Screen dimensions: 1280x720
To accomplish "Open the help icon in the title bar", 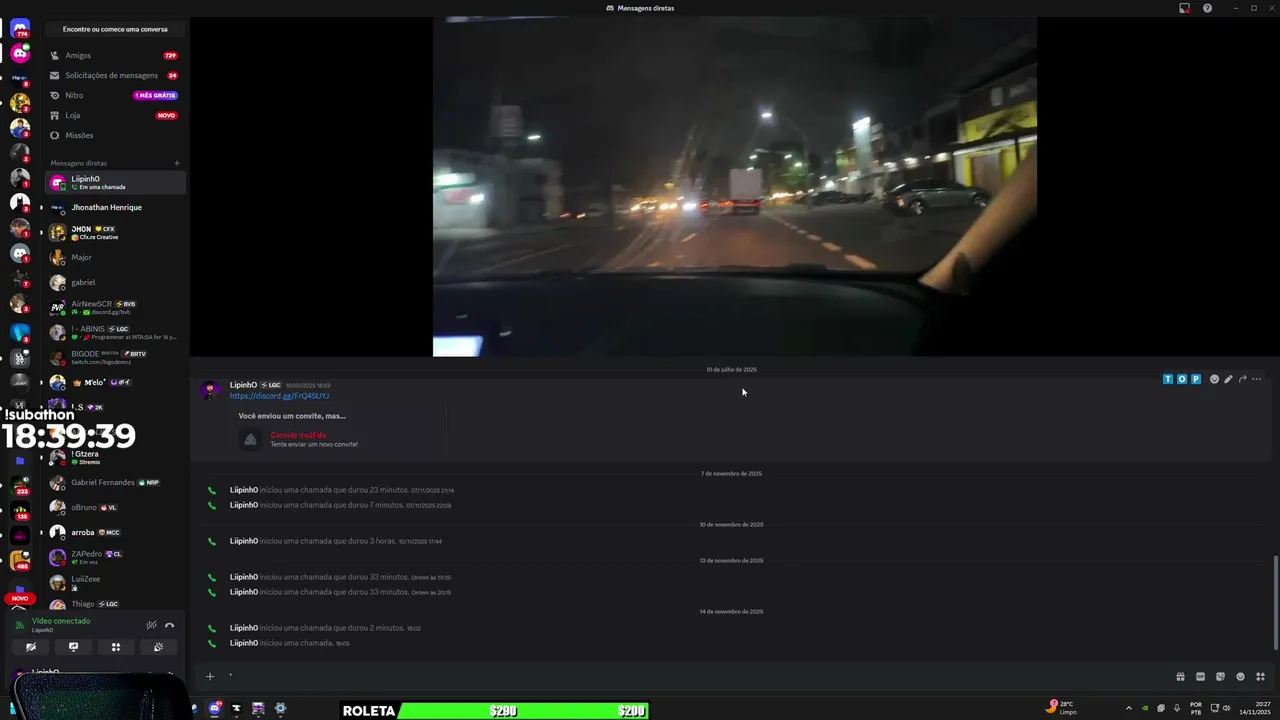I will coord(1207,8).
